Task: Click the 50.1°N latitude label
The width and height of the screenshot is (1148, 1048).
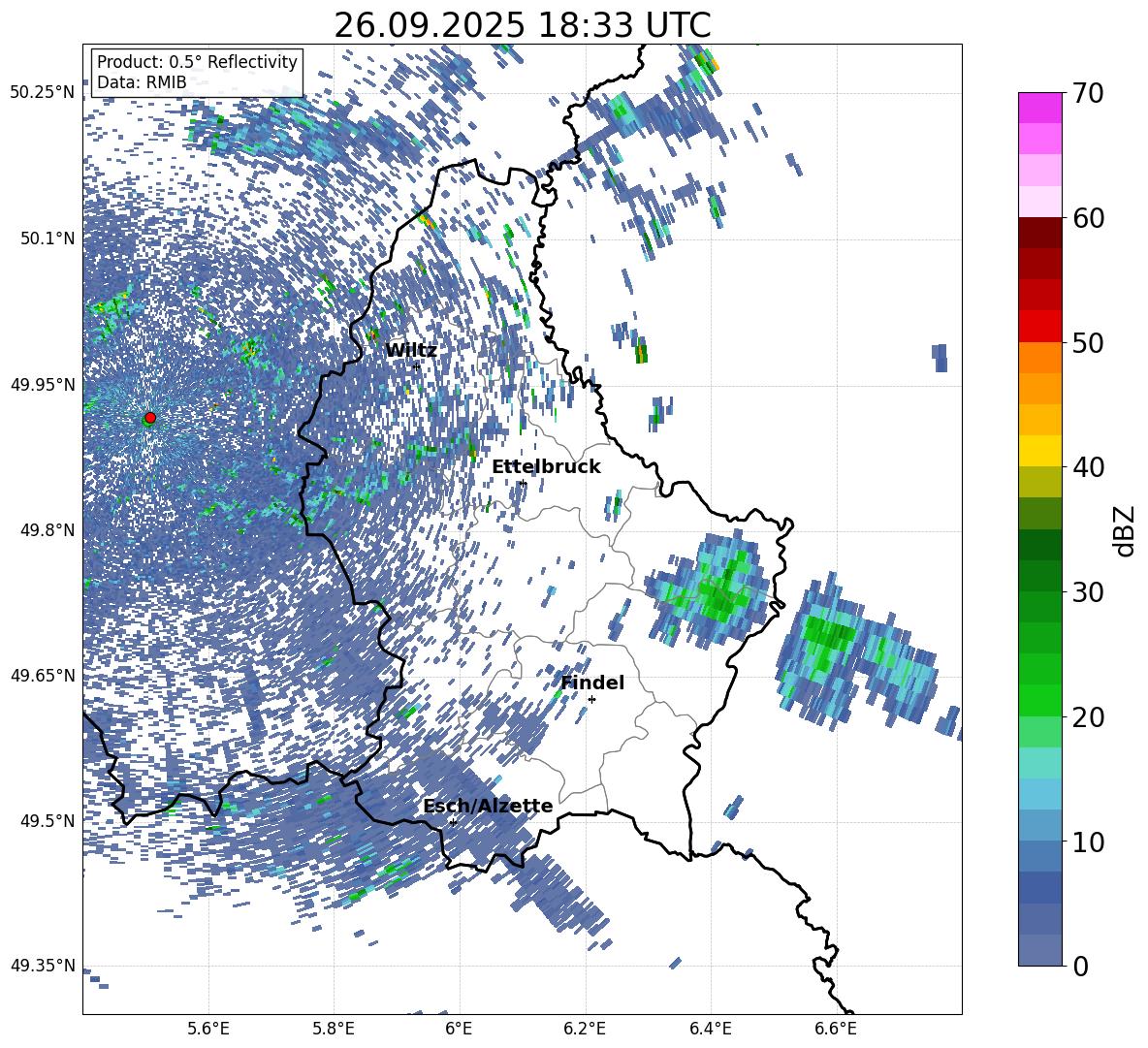Action: pos(47,238)
